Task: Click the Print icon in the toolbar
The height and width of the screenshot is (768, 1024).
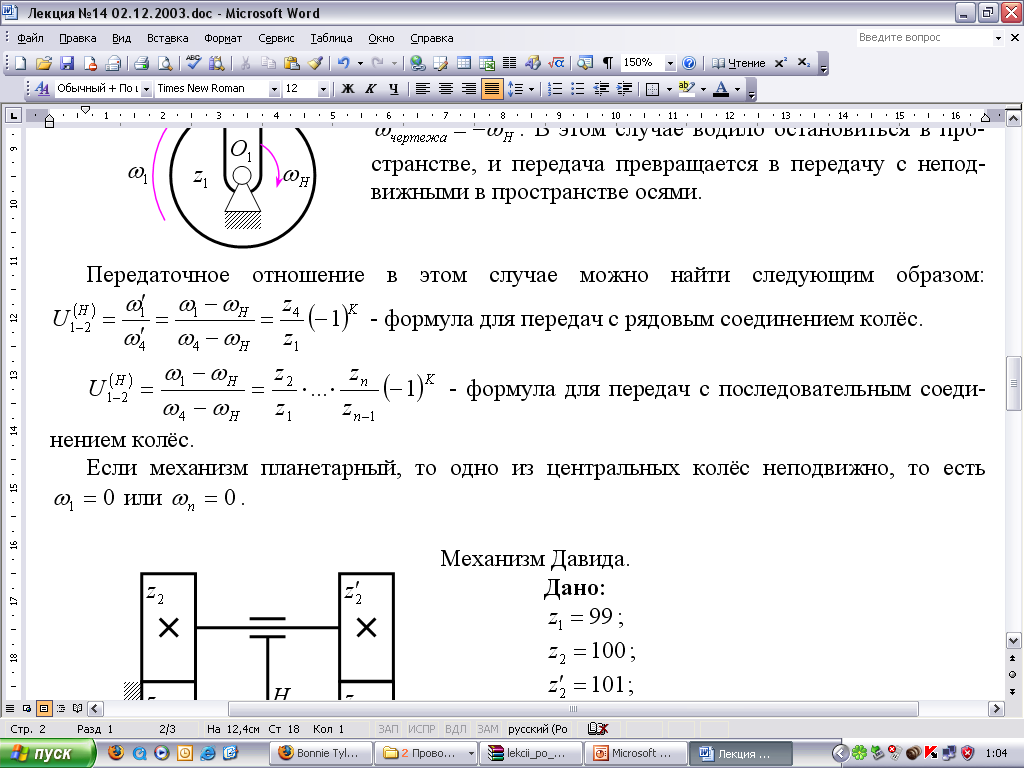Action: 141,63
